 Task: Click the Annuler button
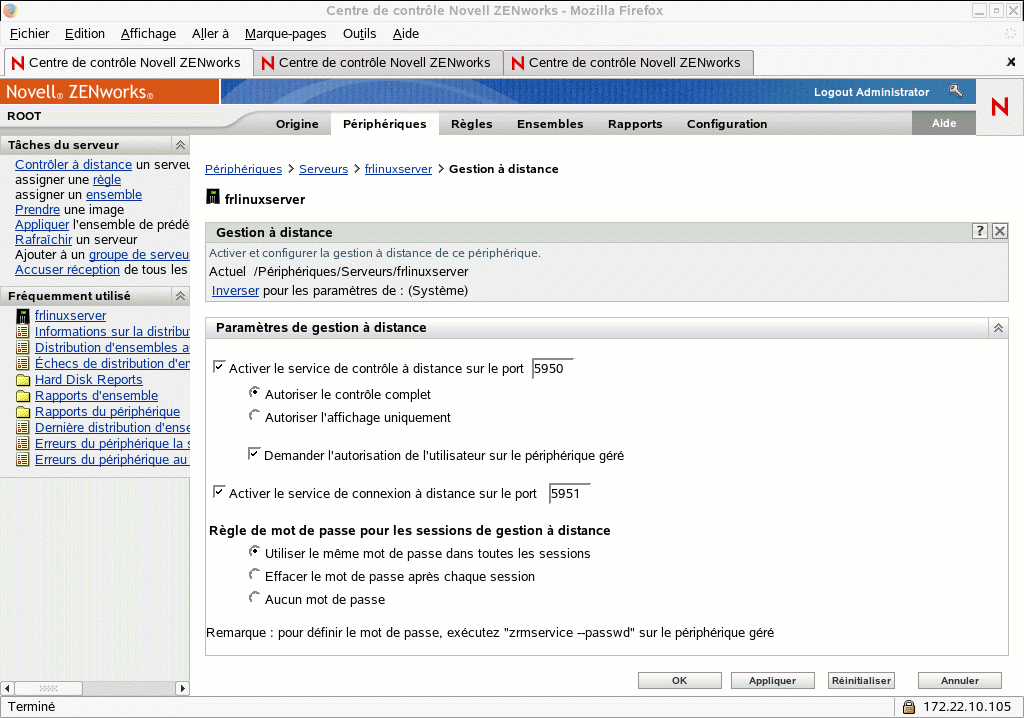(959, 681)
